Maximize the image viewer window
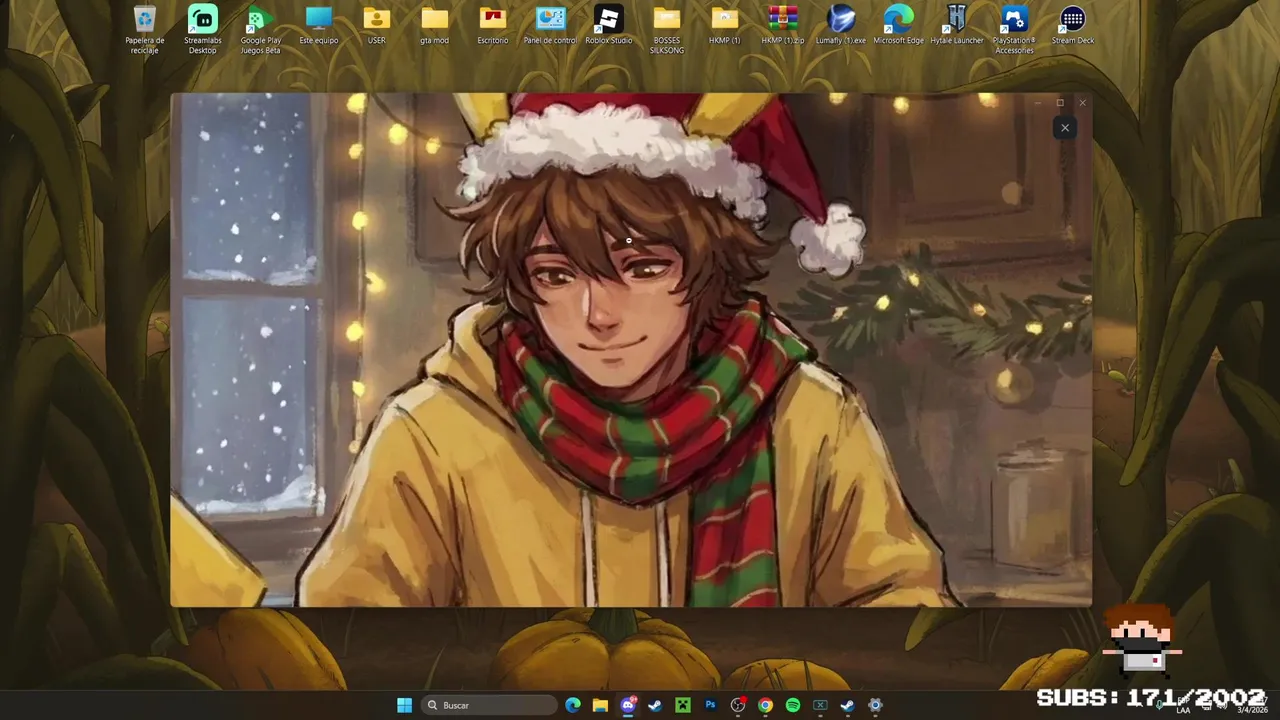 point(1060,102)
